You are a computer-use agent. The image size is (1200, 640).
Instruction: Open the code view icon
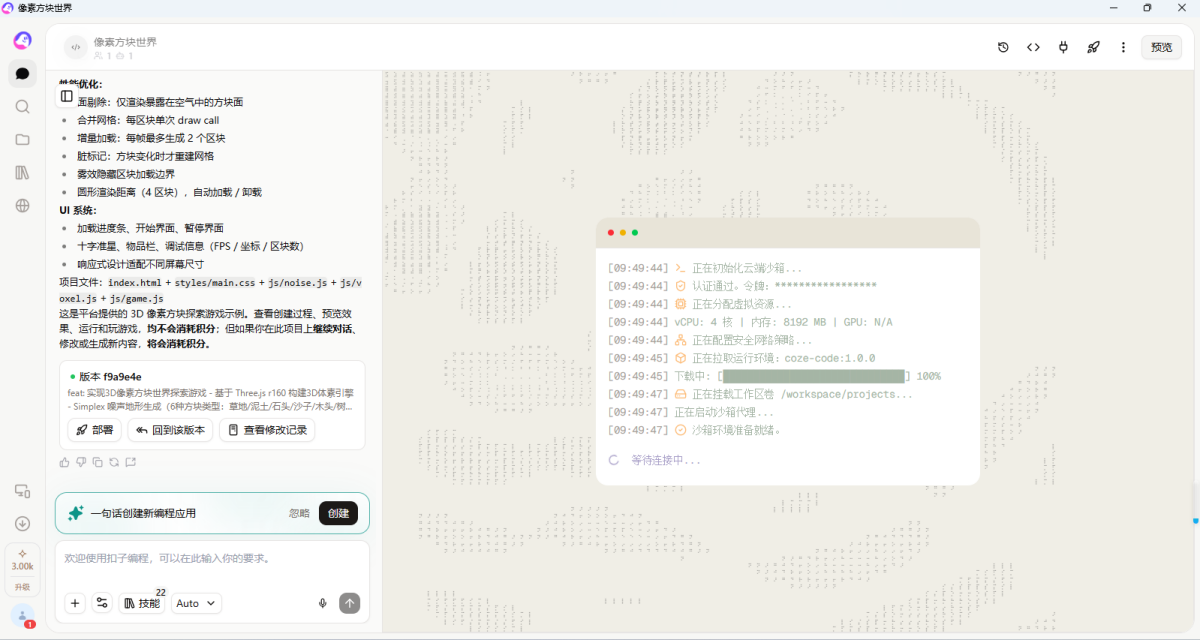[1034, 47]
